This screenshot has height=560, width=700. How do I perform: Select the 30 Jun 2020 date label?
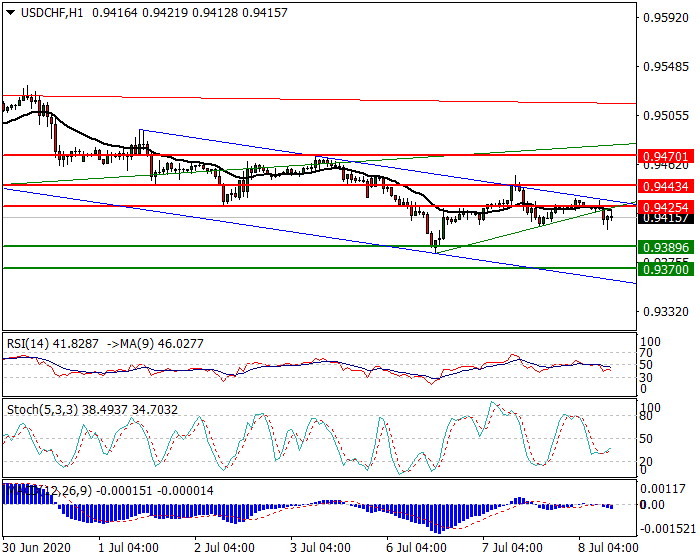pos(36,547)
